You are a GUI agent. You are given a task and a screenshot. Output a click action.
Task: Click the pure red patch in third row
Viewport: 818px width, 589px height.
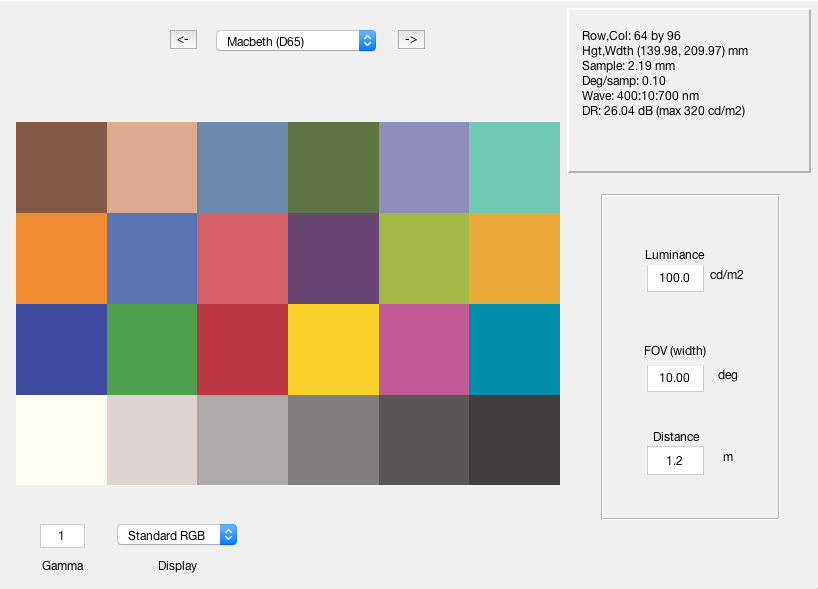coord(243,349)
